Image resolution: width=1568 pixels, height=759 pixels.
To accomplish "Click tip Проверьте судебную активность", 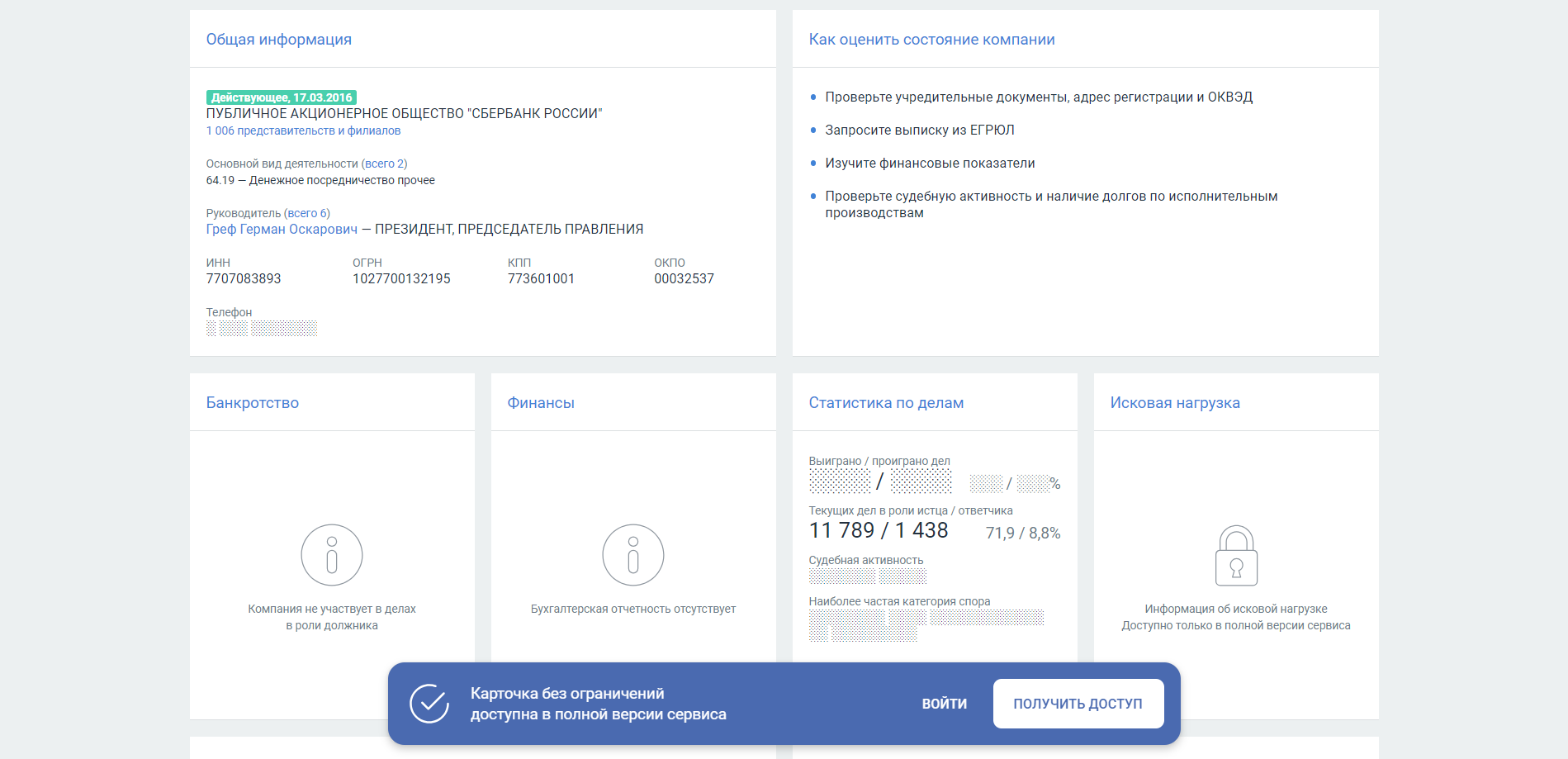I will click(x=1051, y=204).
